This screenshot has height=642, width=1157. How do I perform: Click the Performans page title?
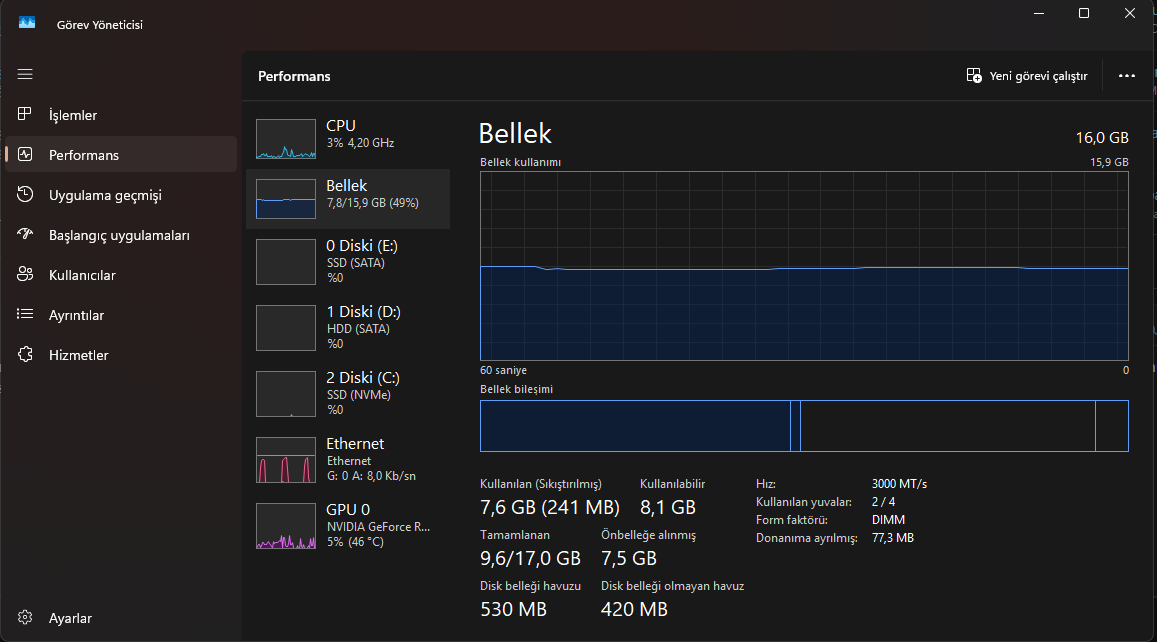(x=294, y=76)
